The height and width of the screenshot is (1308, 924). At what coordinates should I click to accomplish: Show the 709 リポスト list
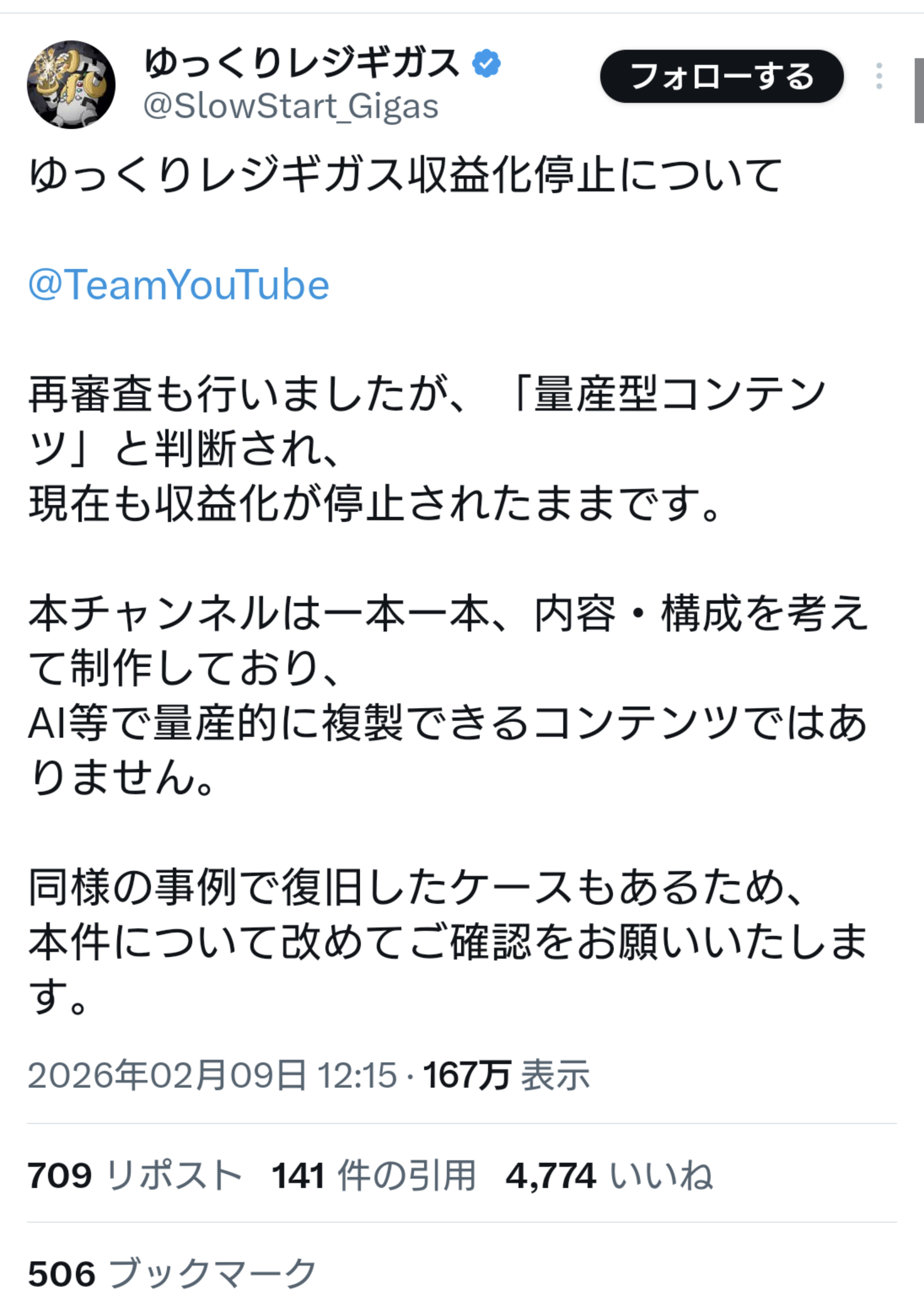coord(134,1175)
